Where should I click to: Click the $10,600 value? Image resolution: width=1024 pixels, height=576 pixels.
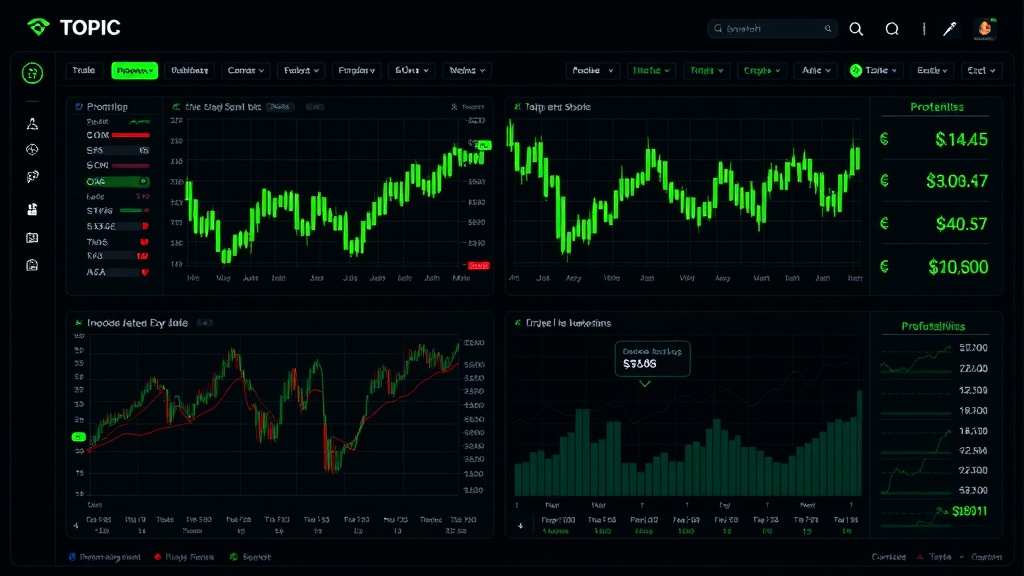pyautogui.click(x=958, y=266)
